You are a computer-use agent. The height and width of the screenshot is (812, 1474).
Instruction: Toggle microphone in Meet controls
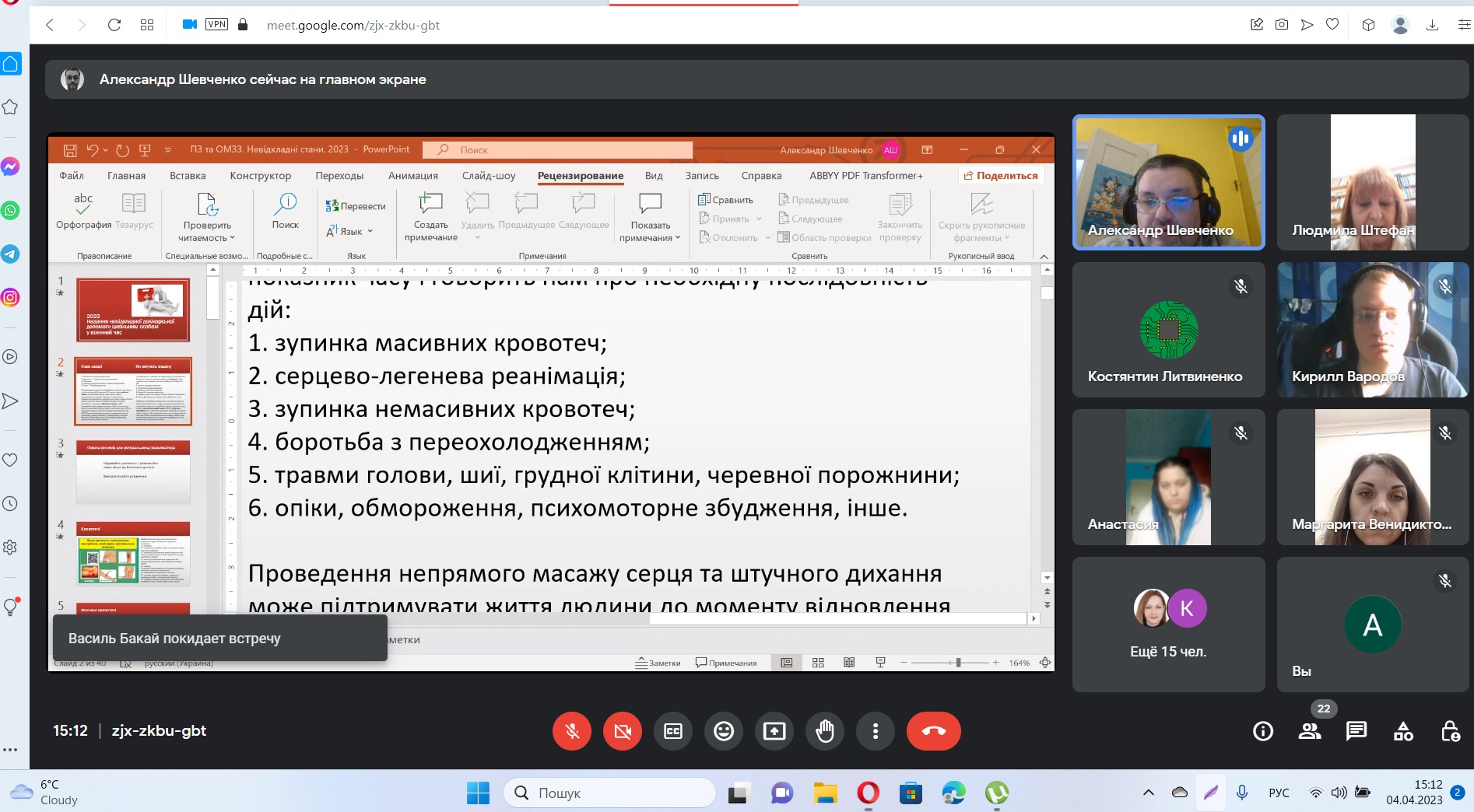coord(572,731)
